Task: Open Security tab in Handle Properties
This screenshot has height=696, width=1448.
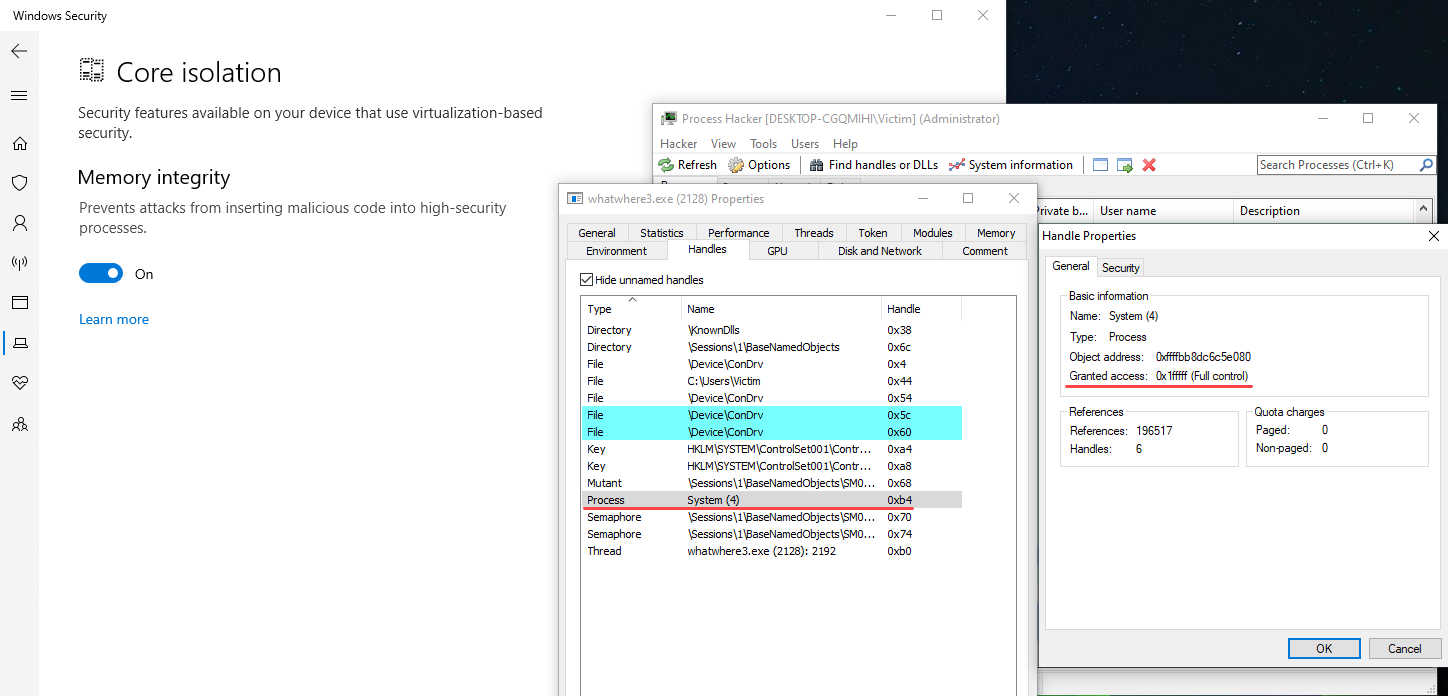Action: coord(1120,268)
